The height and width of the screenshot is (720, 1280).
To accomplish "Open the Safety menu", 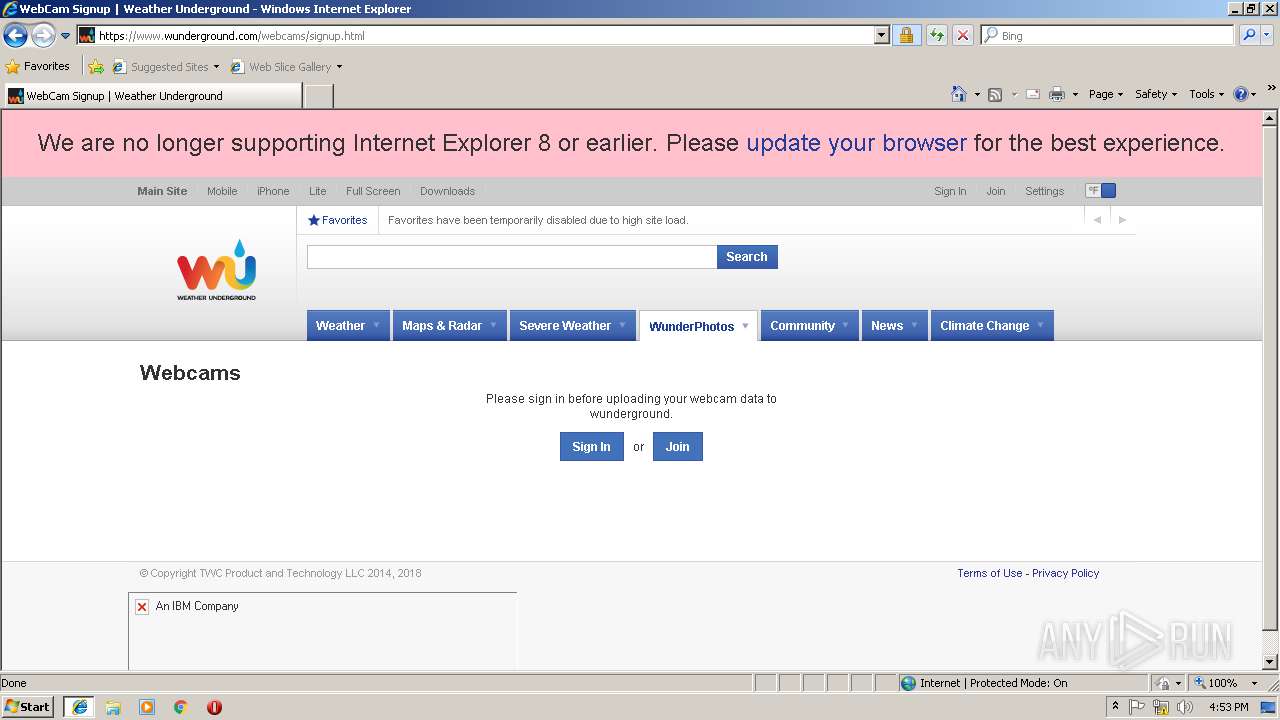I will click(x=1156, y=94).
